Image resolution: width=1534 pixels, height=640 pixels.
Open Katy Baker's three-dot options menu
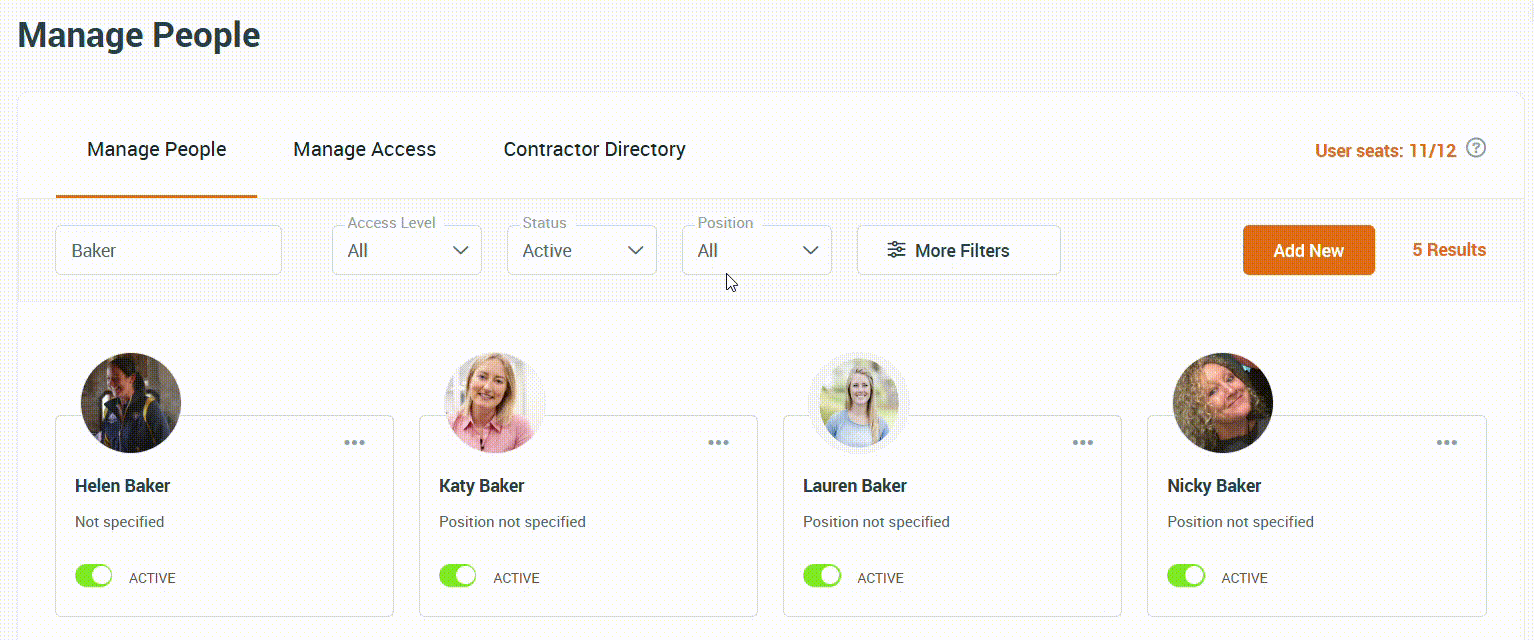tap(718, 443)
